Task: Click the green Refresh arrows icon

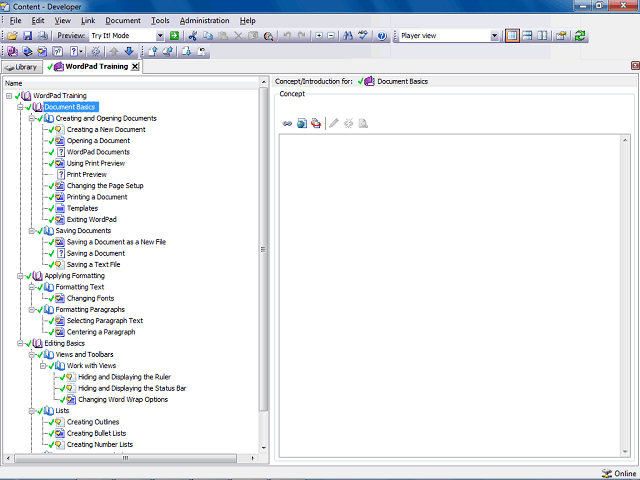Action: [x=580, y=36]
